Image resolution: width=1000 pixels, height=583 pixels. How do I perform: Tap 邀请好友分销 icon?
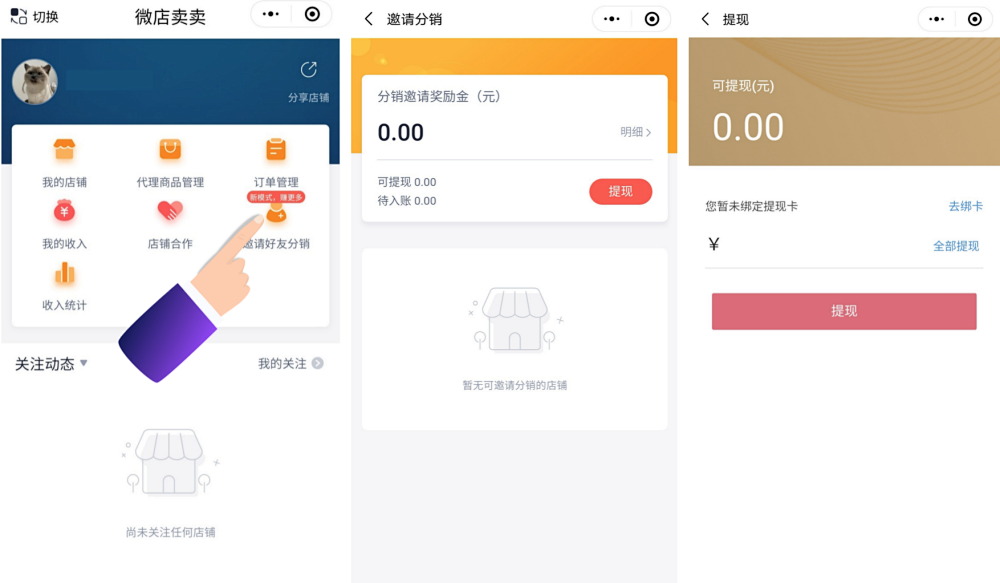[x=277, y=214]
